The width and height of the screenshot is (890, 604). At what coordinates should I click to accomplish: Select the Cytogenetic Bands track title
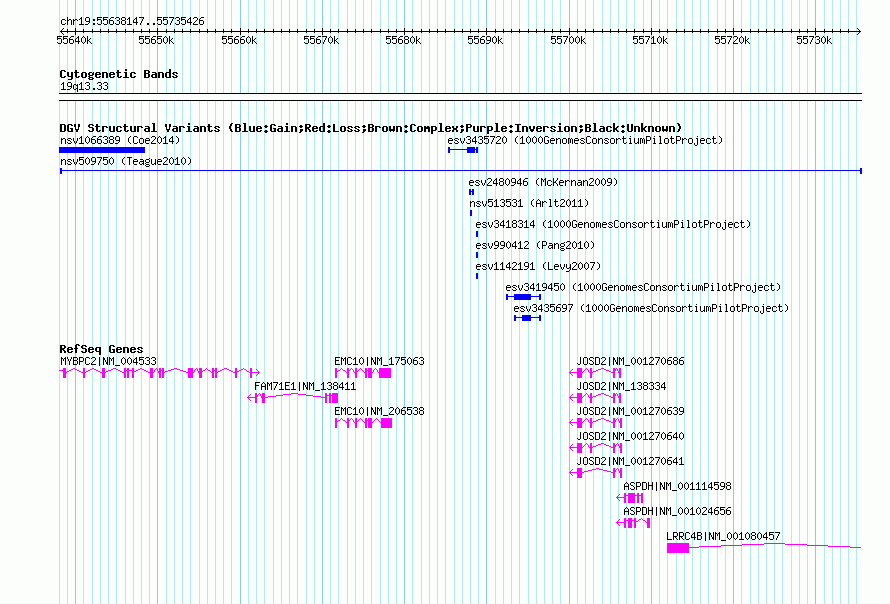coord(119,74)
